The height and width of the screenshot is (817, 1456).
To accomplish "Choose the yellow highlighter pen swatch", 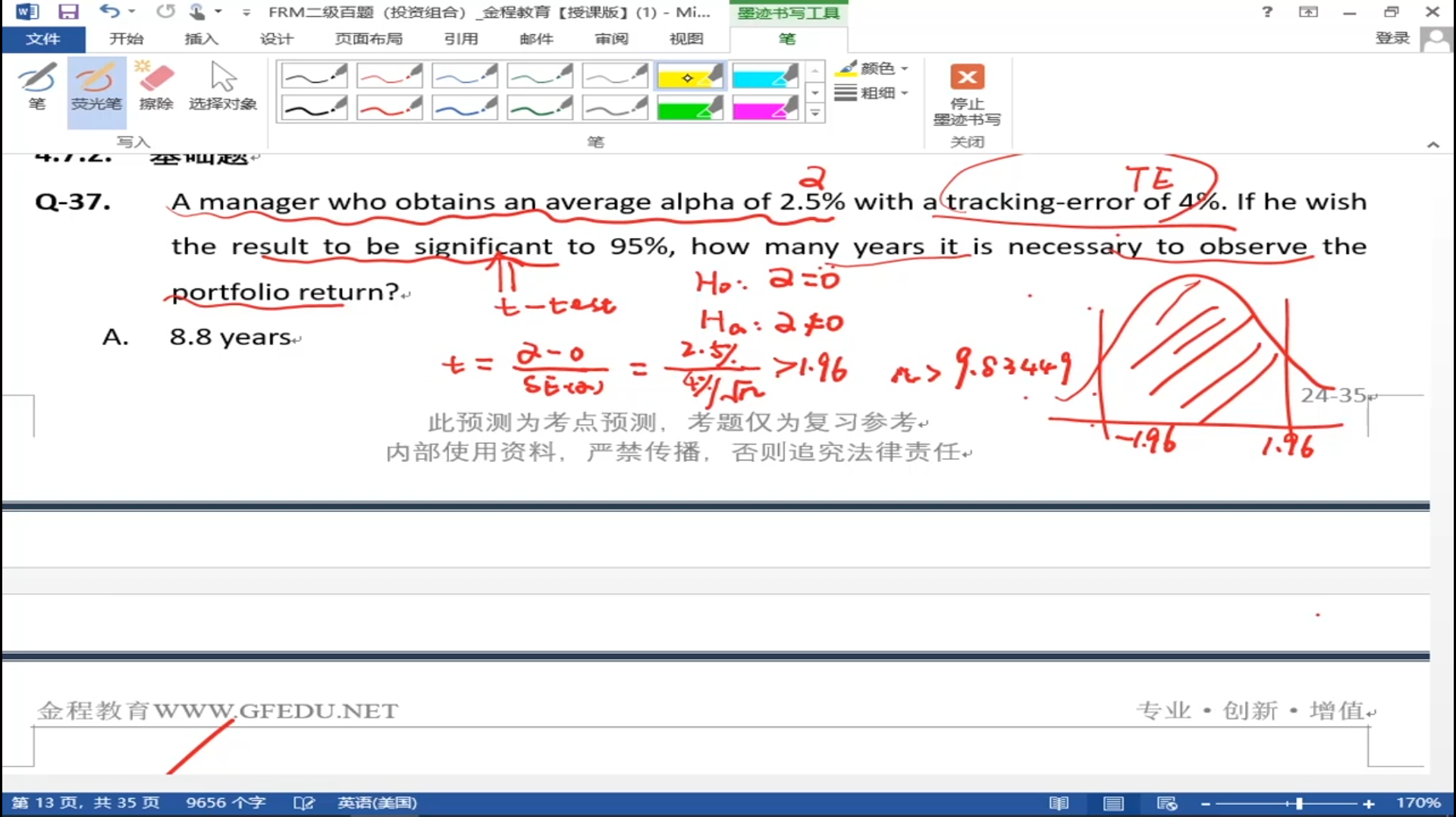I will [x=689, y=77].
